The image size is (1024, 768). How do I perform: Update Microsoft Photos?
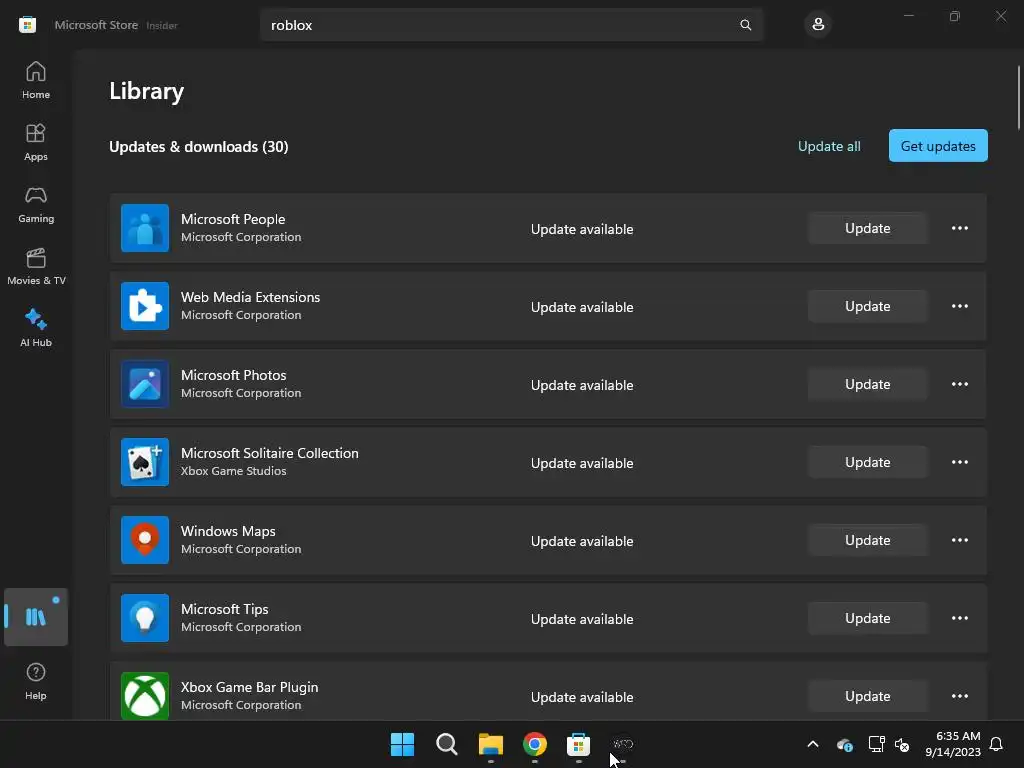pos(867,384)
